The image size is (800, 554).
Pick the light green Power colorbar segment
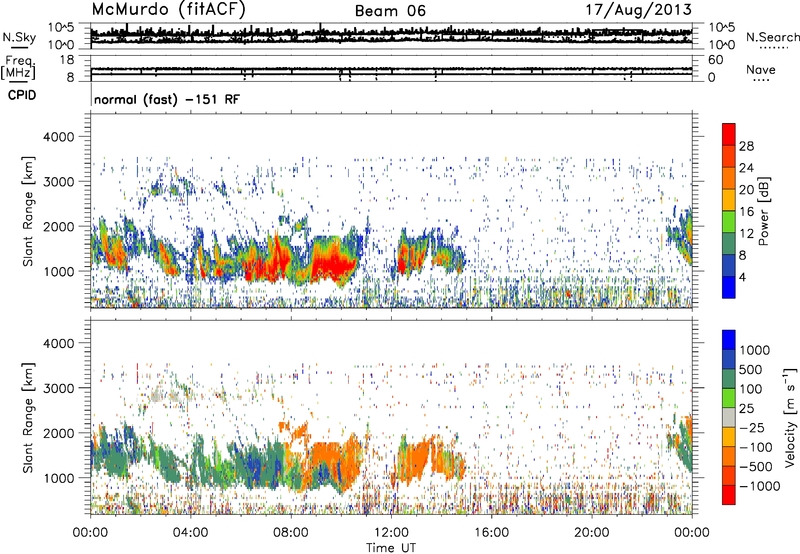pyautogui.click(x=729, y=221)
